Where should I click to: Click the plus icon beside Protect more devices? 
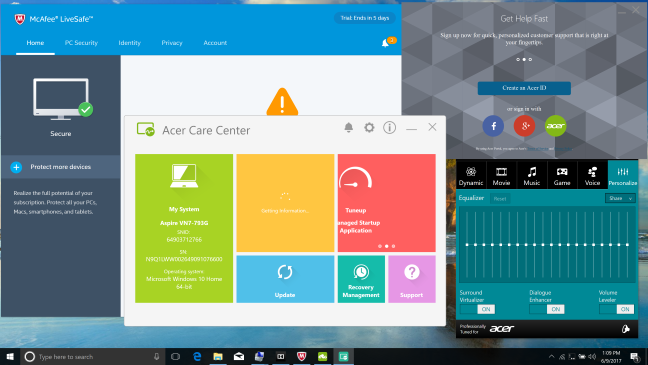16,167
